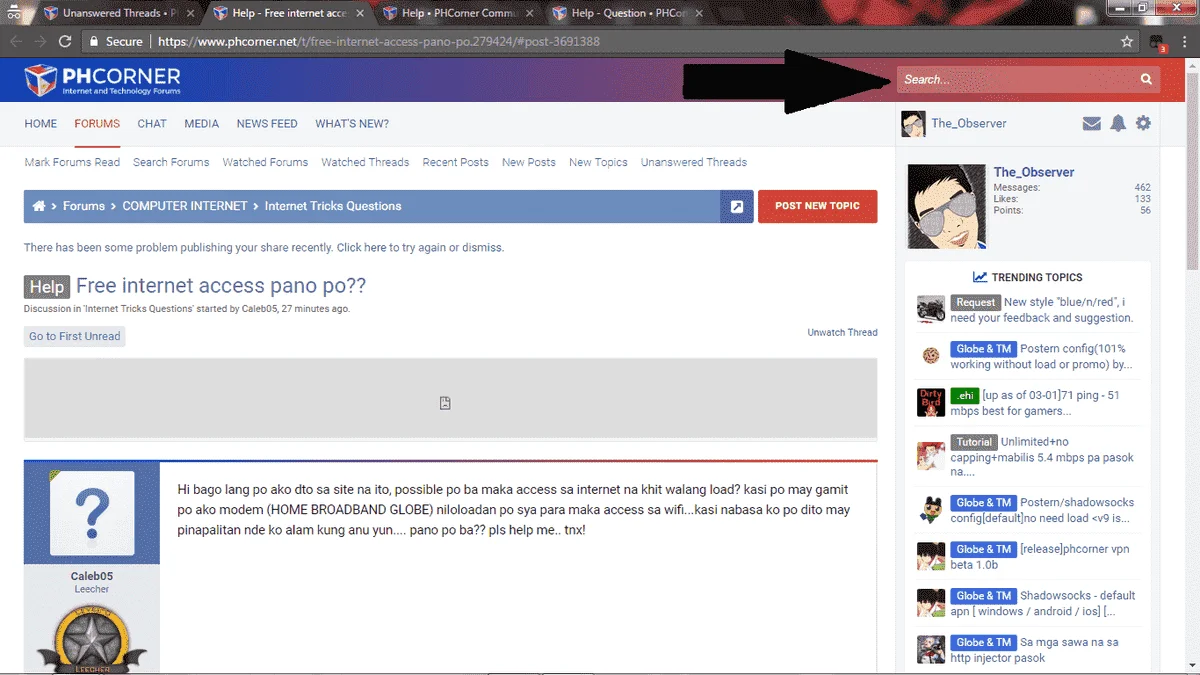Click the PHCorner logo
This screenshot has width=1200, height=675.
point(102,80)
